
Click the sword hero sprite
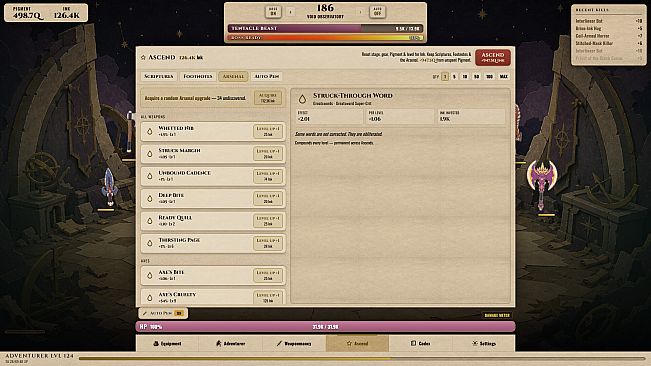(x=109, y=187)
